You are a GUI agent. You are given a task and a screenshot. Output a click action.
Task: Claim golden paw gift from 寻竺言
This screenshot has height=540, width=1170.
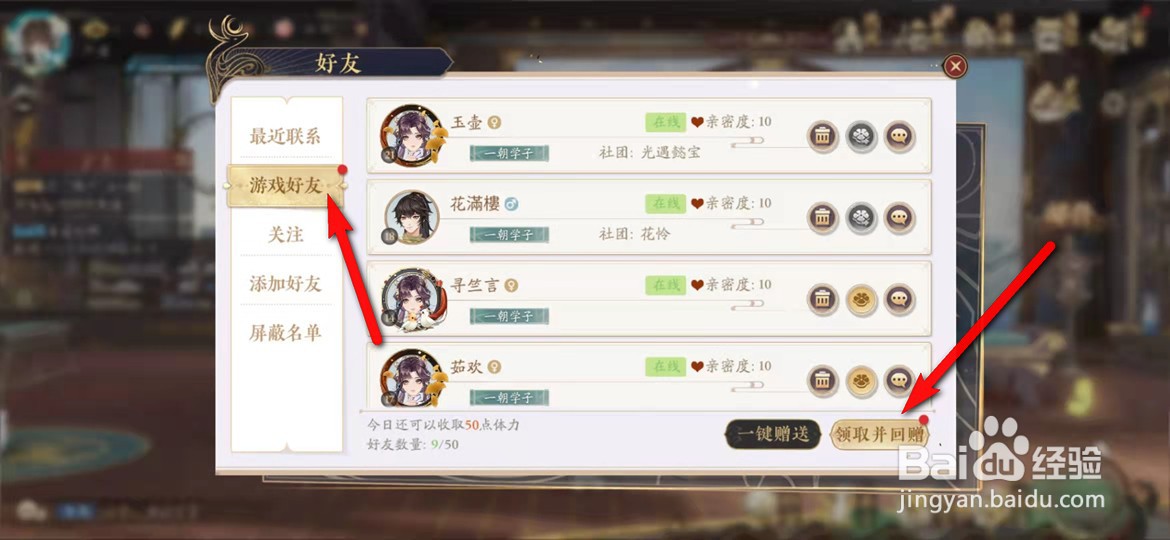pyautogui.click(x=861, y=300)
